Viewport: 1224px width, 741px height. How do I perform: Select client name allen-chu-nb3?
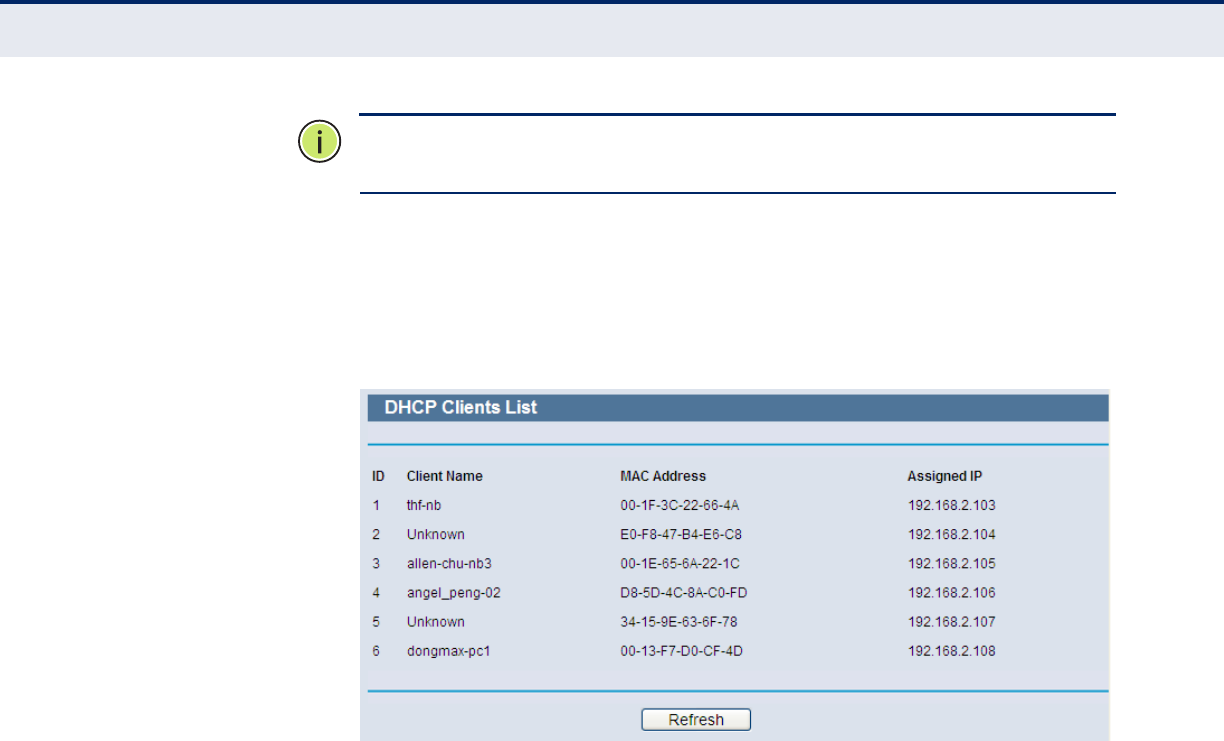coord(449,563)
